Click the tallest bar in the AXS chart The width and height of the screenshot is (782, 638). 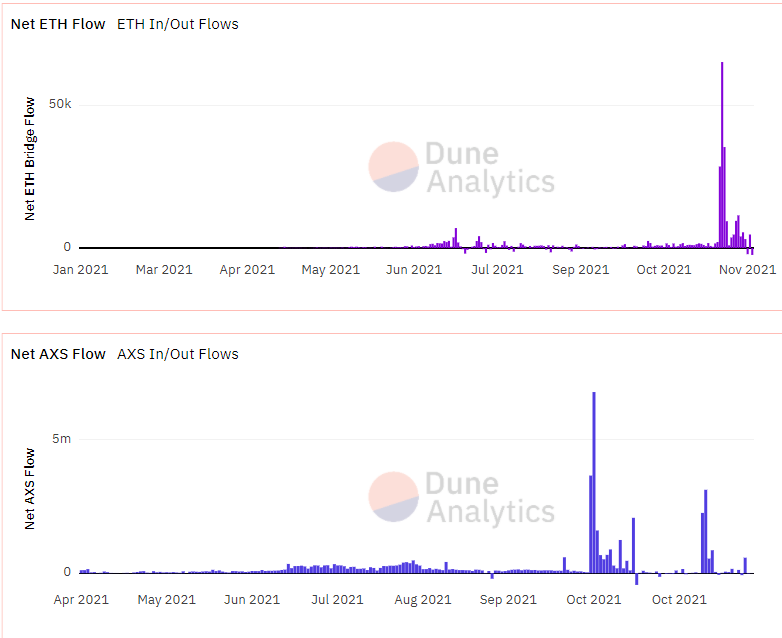[594, 482]
